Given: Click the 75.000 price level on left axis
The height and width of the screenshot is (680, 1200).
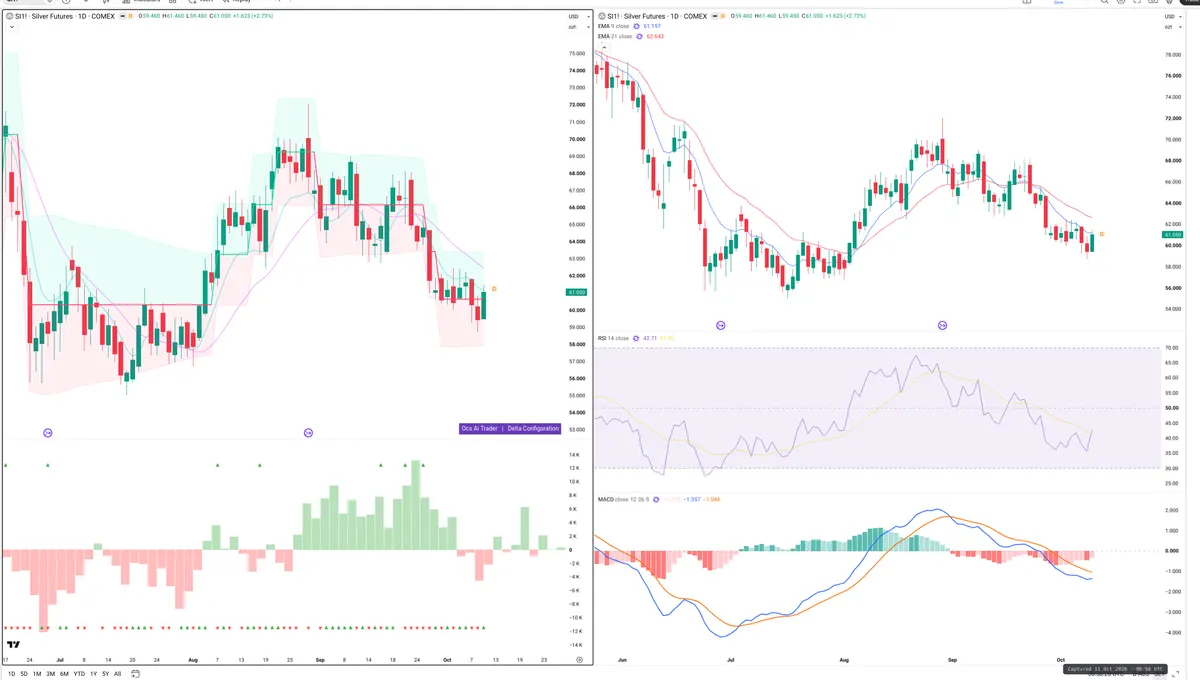Looking at the screenshot, I should 577,54.
